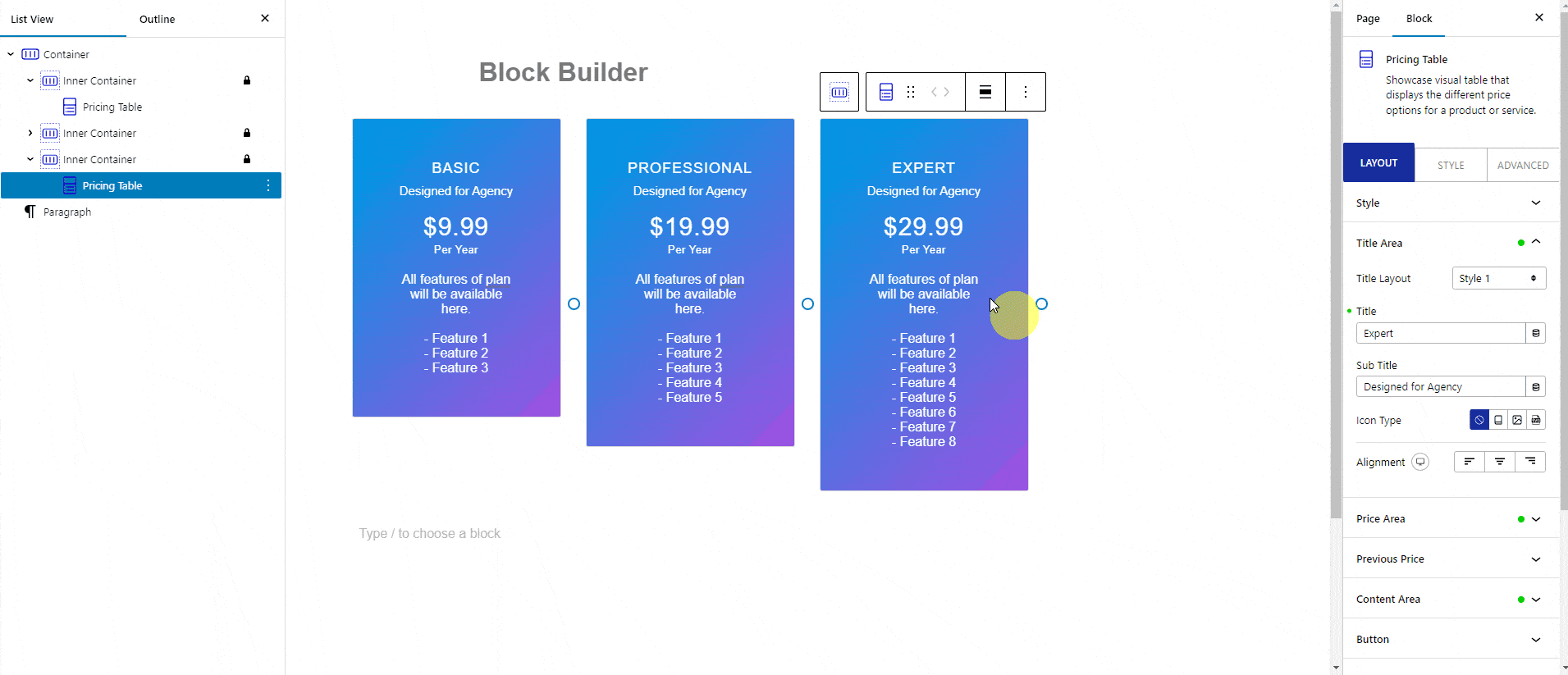Collapse the Title Area section

1535,242
